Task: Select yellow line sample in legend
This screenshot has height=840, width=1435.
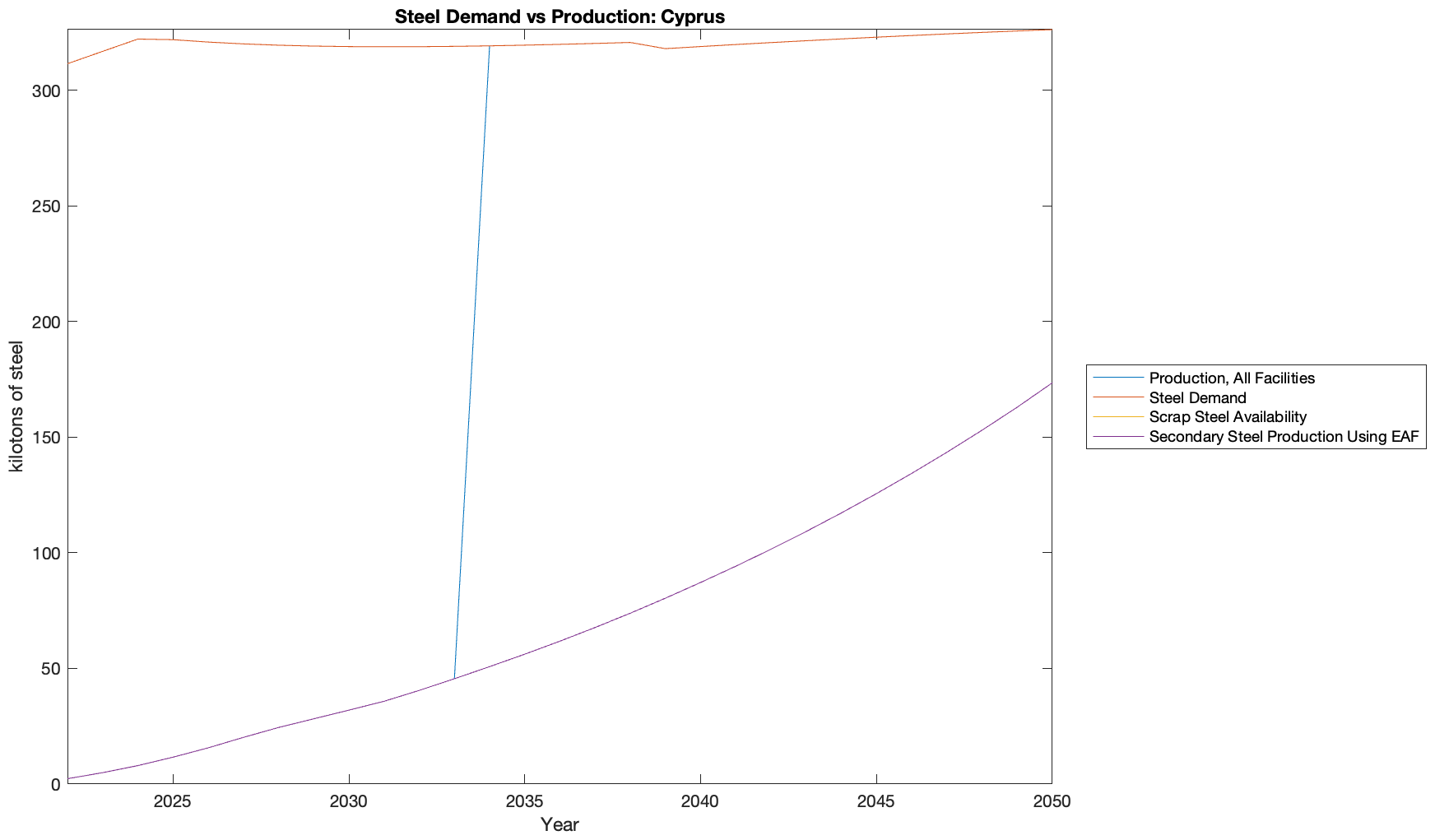Action: click(x=1118, y=417)
